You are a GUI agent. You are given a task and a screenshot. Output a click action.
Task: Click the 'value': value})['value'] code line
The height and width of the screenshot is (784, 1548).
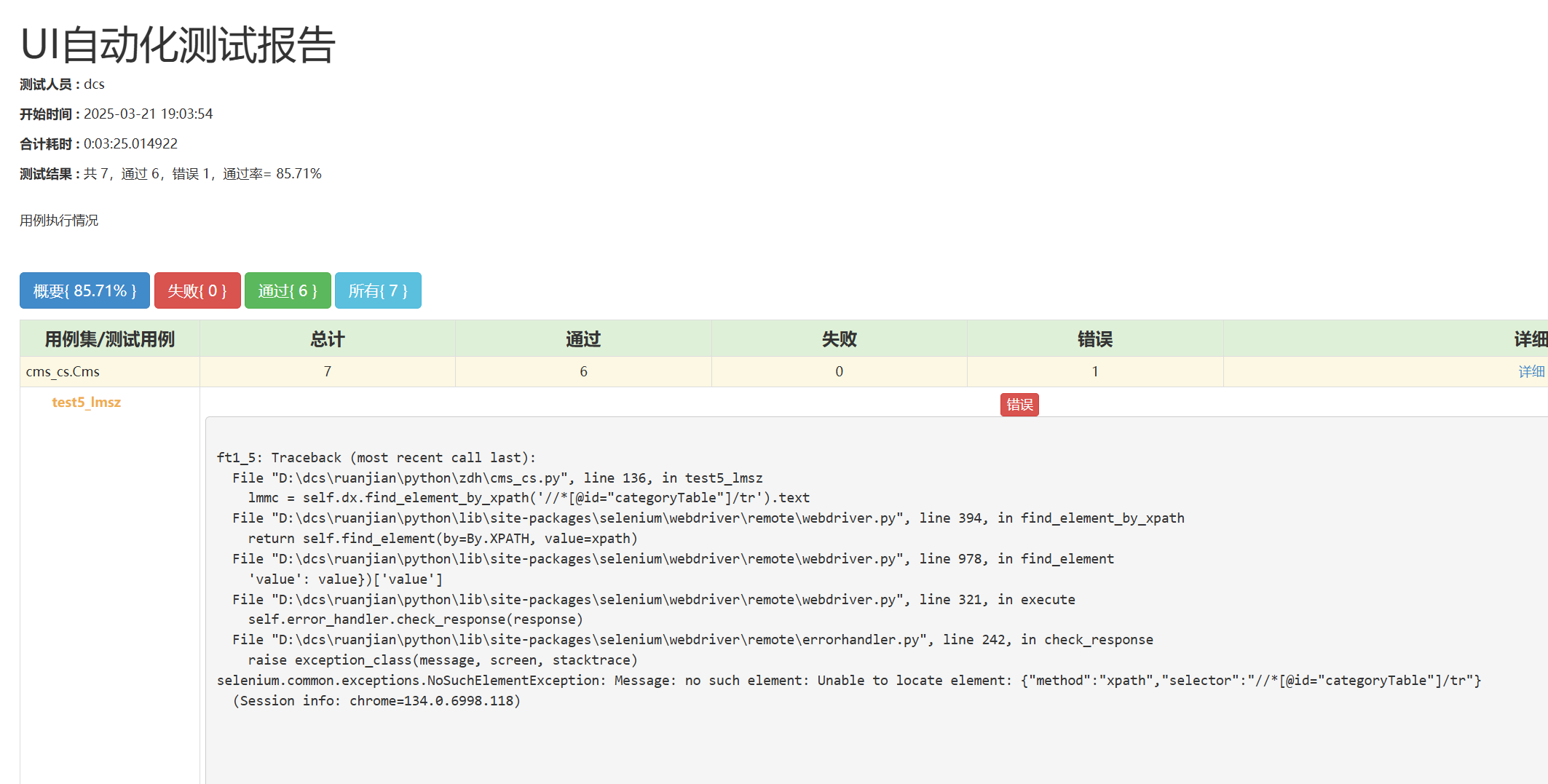coord(345,579)
